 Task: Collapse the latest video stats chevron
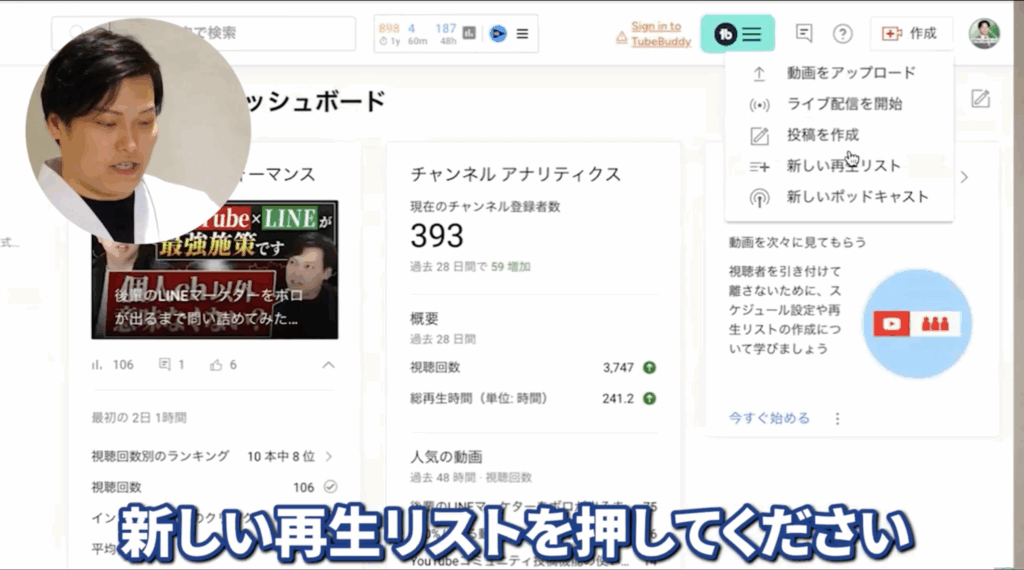(x=327, y=365)
